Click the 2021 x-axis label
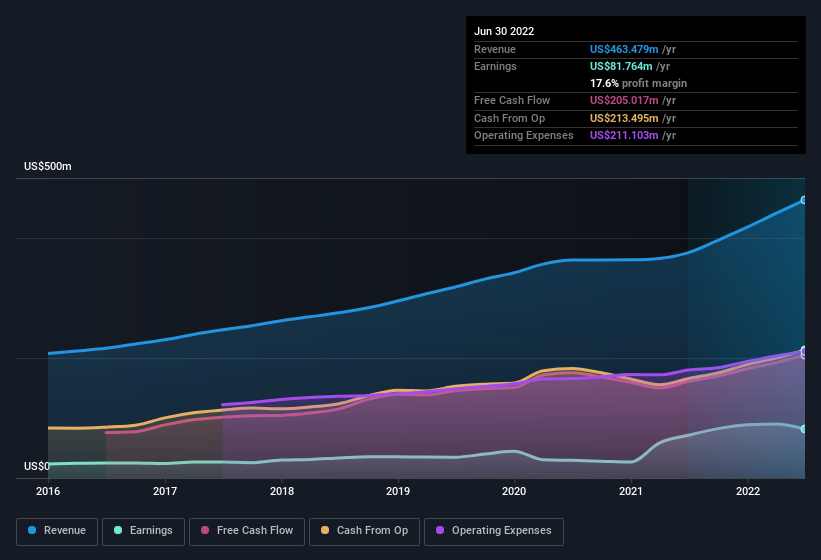The image size is (821, 560). tap(631, 491)
